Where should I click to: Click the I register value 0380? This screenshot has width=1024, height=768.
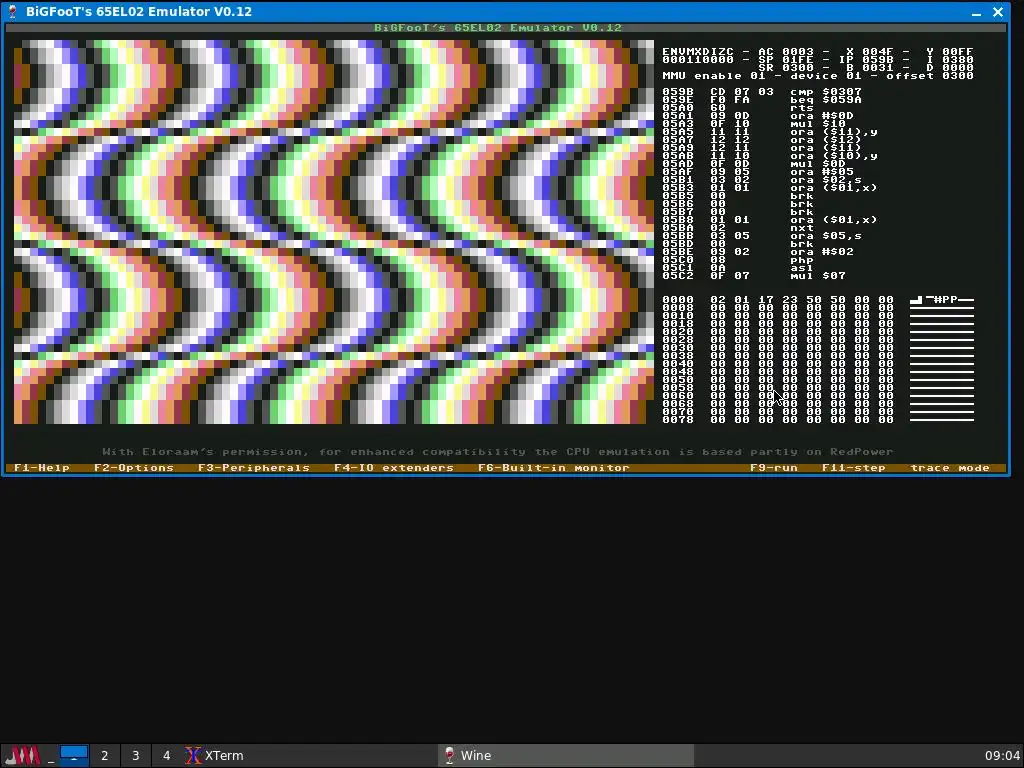(x=957, y=59)
